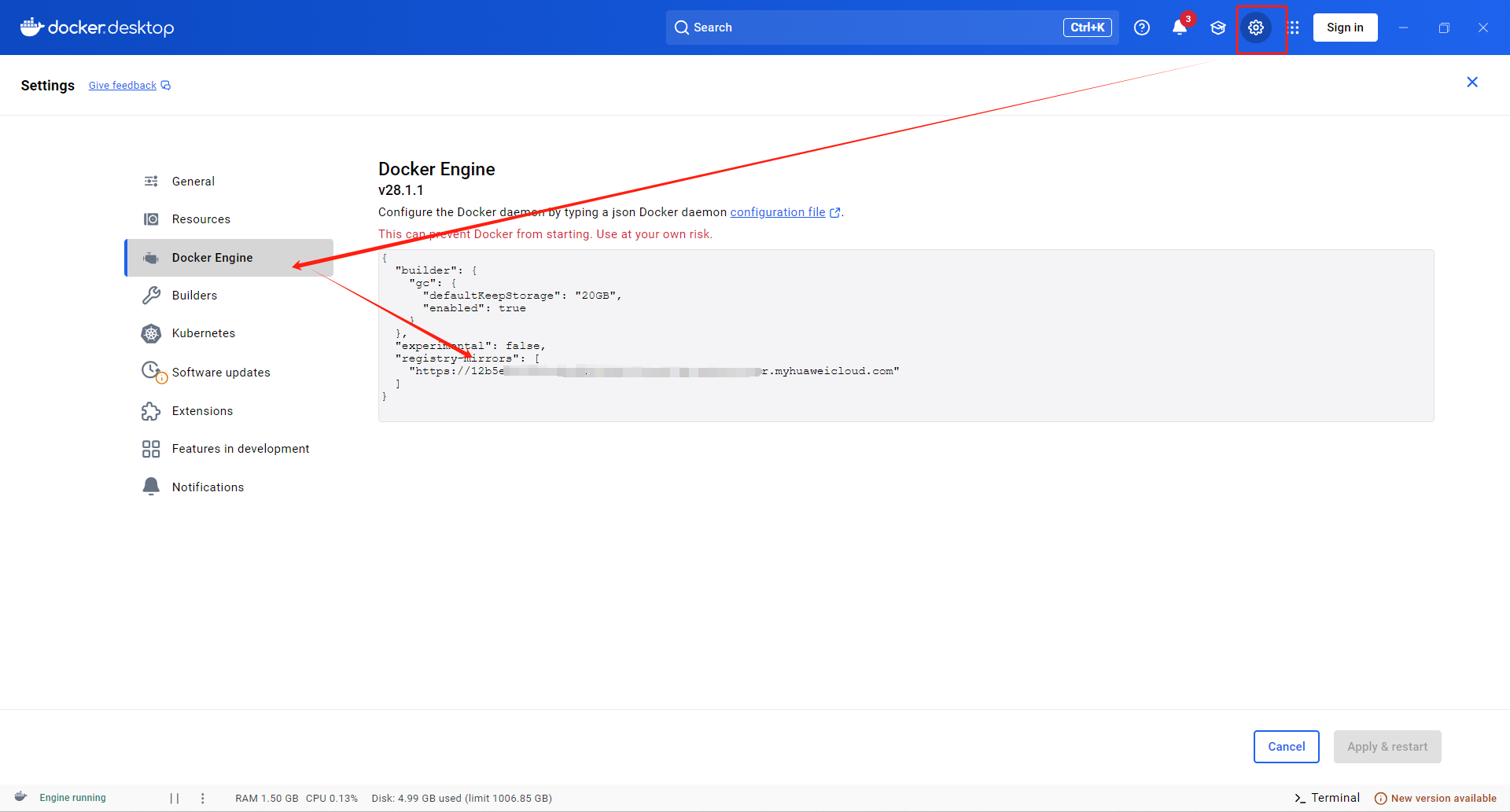Open the Extensions settings tab
Image resolution: width=1510 pixels, height=812 pixels.
[x=229, y=411]
